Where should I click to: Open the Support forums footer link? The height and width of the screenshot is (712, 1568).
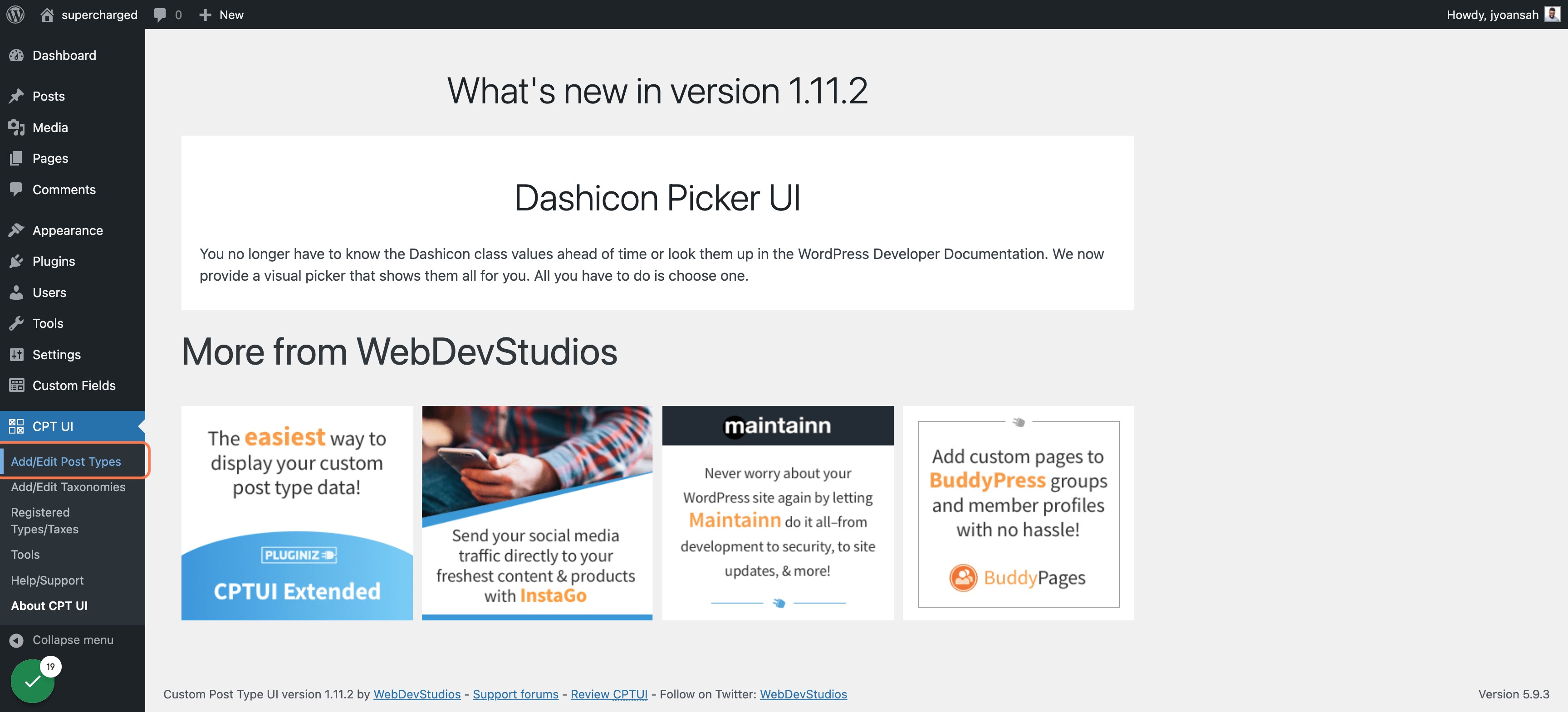[x=515, y=694]
